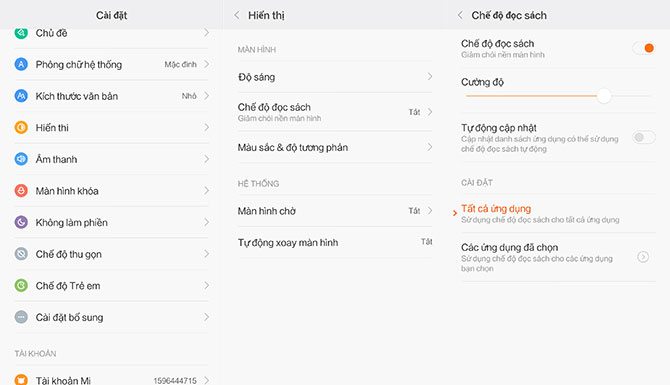Open Cài đặt bổ sung settings
670x385 pixels.
pyautogui.click(x=112, y=317)
